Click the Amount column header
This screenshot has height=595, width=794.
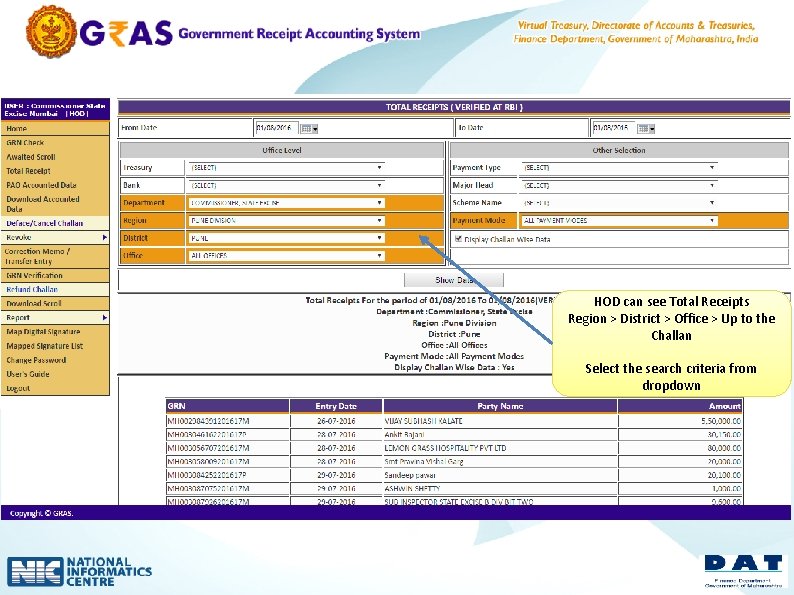click(x=680, y=406)
